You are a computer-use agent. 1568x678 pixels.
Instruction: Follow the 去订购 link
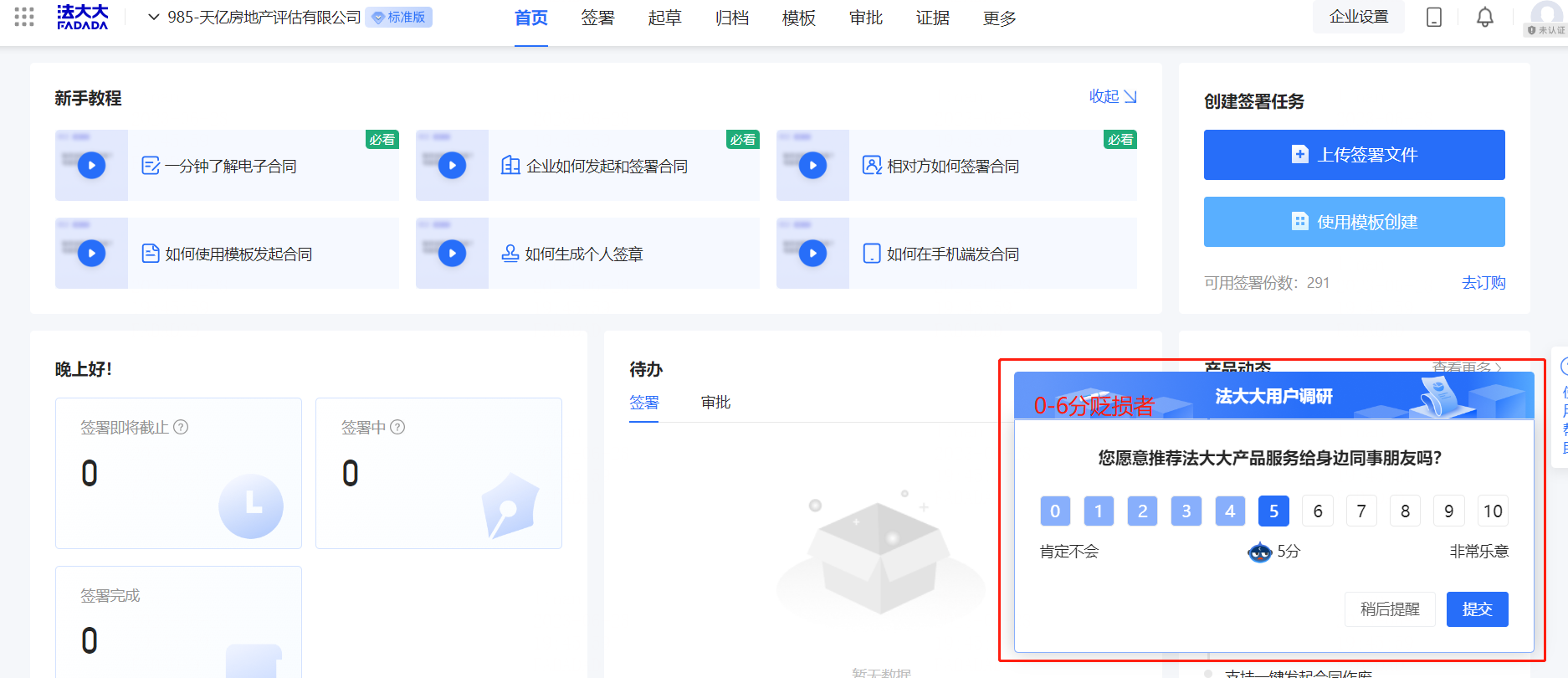tap(1483, 283)
